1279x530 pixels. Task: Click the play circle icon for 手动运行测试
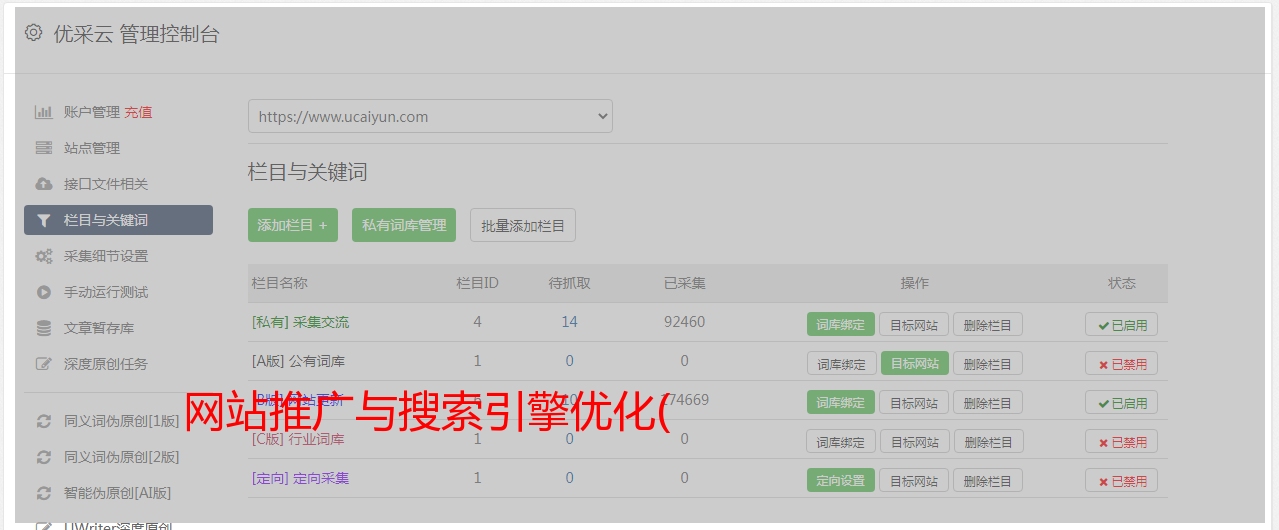[43, 292]
